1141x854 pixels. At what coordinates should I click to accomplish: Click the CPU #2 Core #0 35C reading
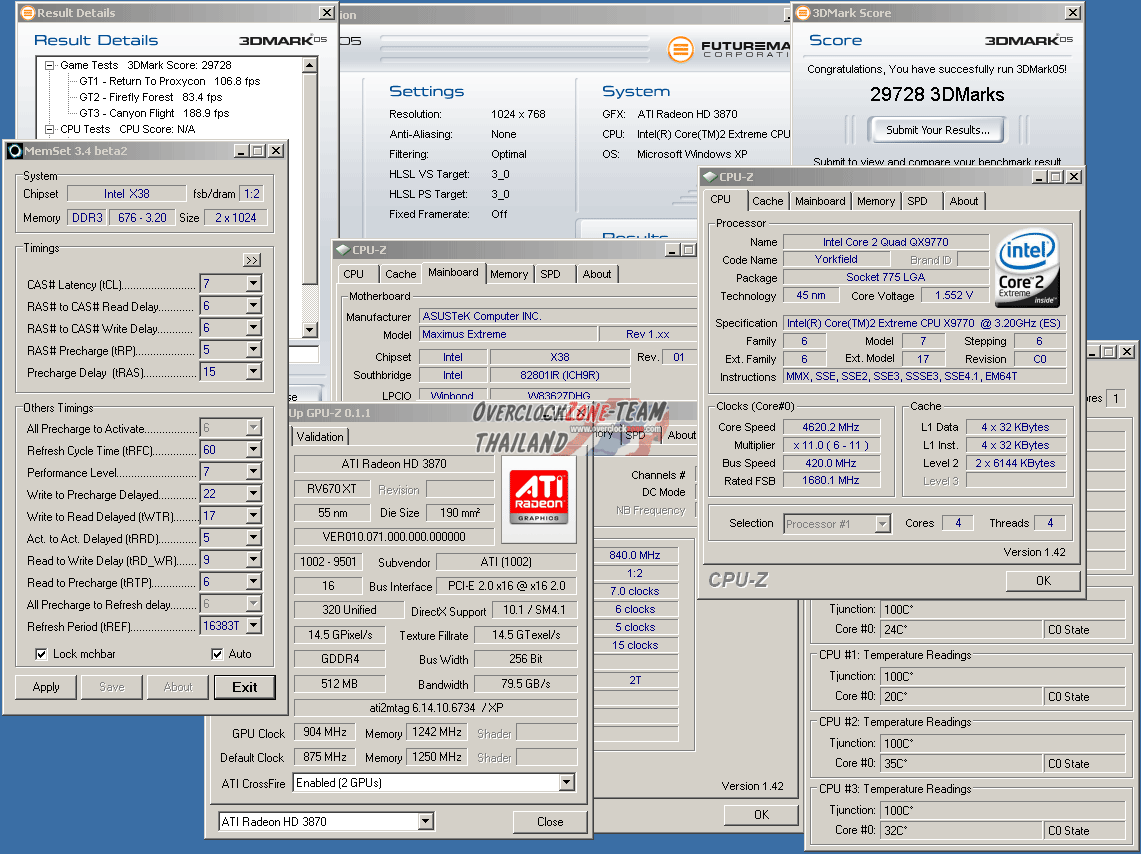coord(961,764)
